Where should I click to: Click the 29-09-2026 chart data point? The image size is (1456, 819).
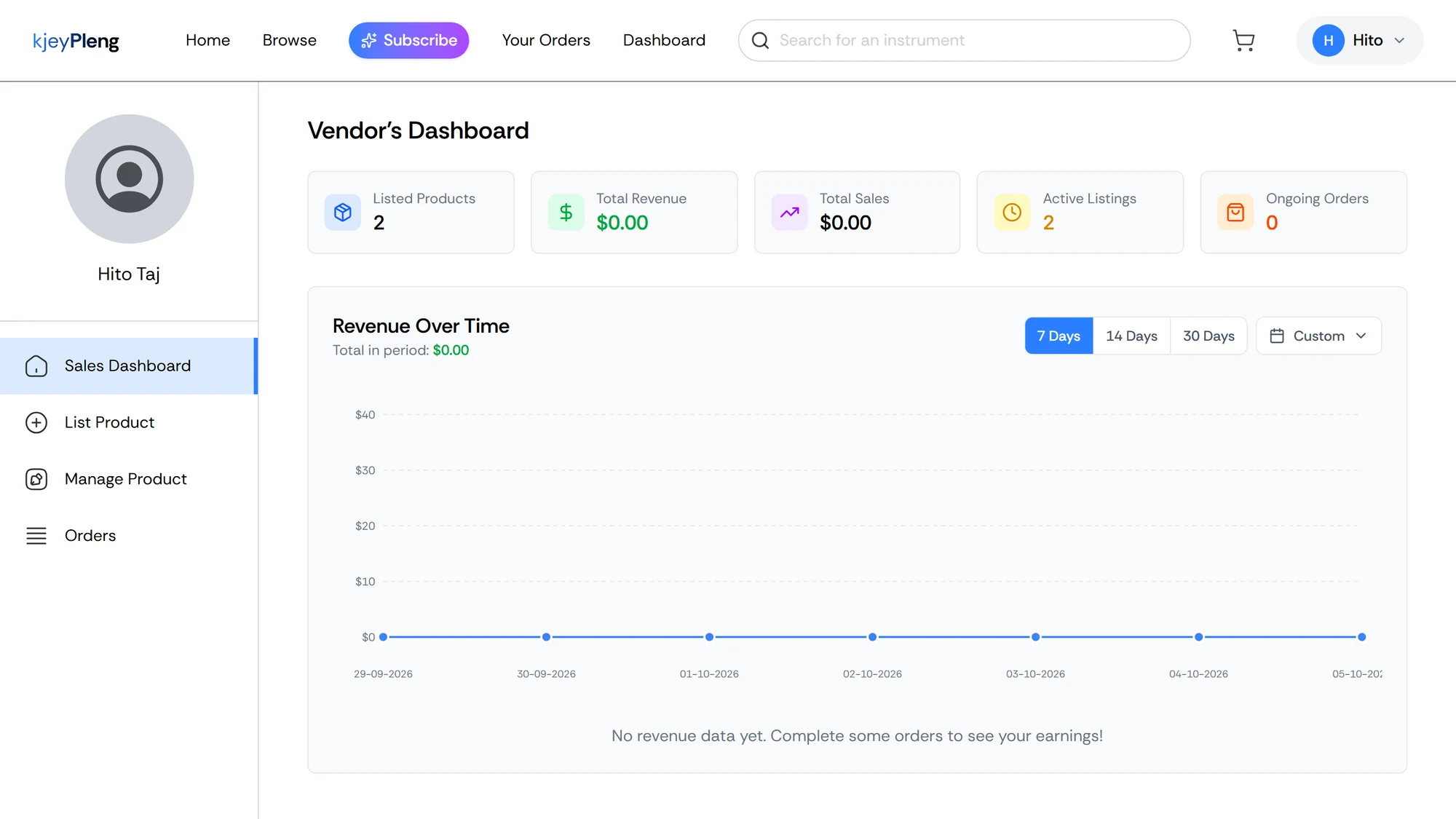pos(384,637)
